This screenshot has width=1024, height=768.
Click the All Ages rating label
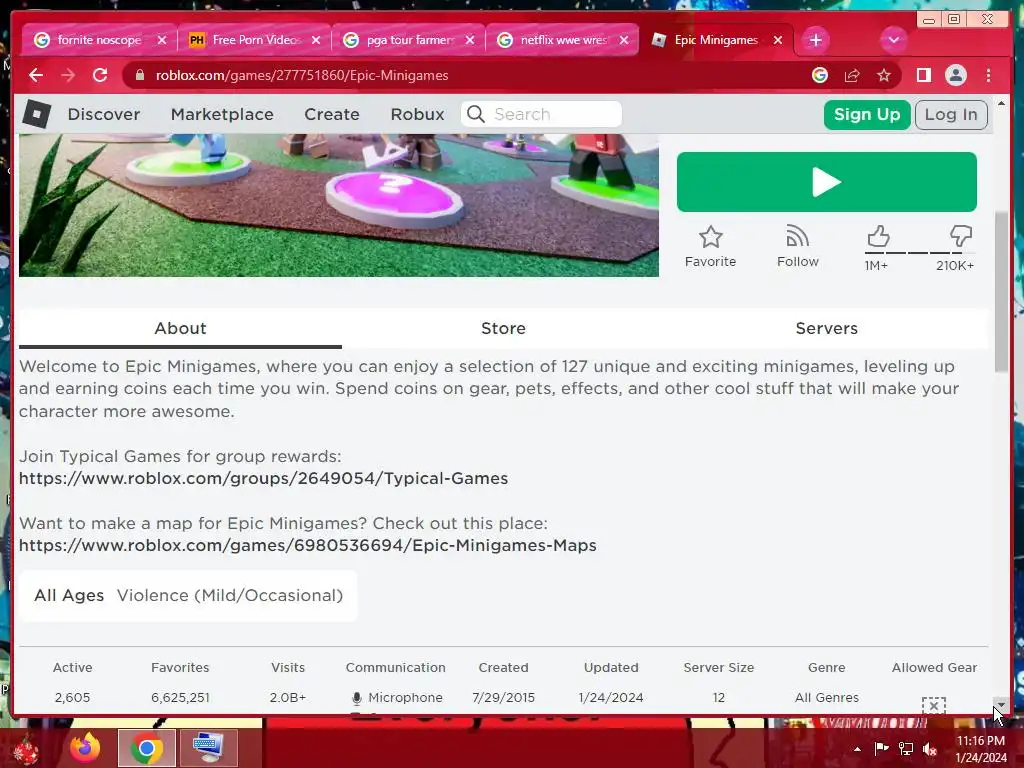point(69,596)
